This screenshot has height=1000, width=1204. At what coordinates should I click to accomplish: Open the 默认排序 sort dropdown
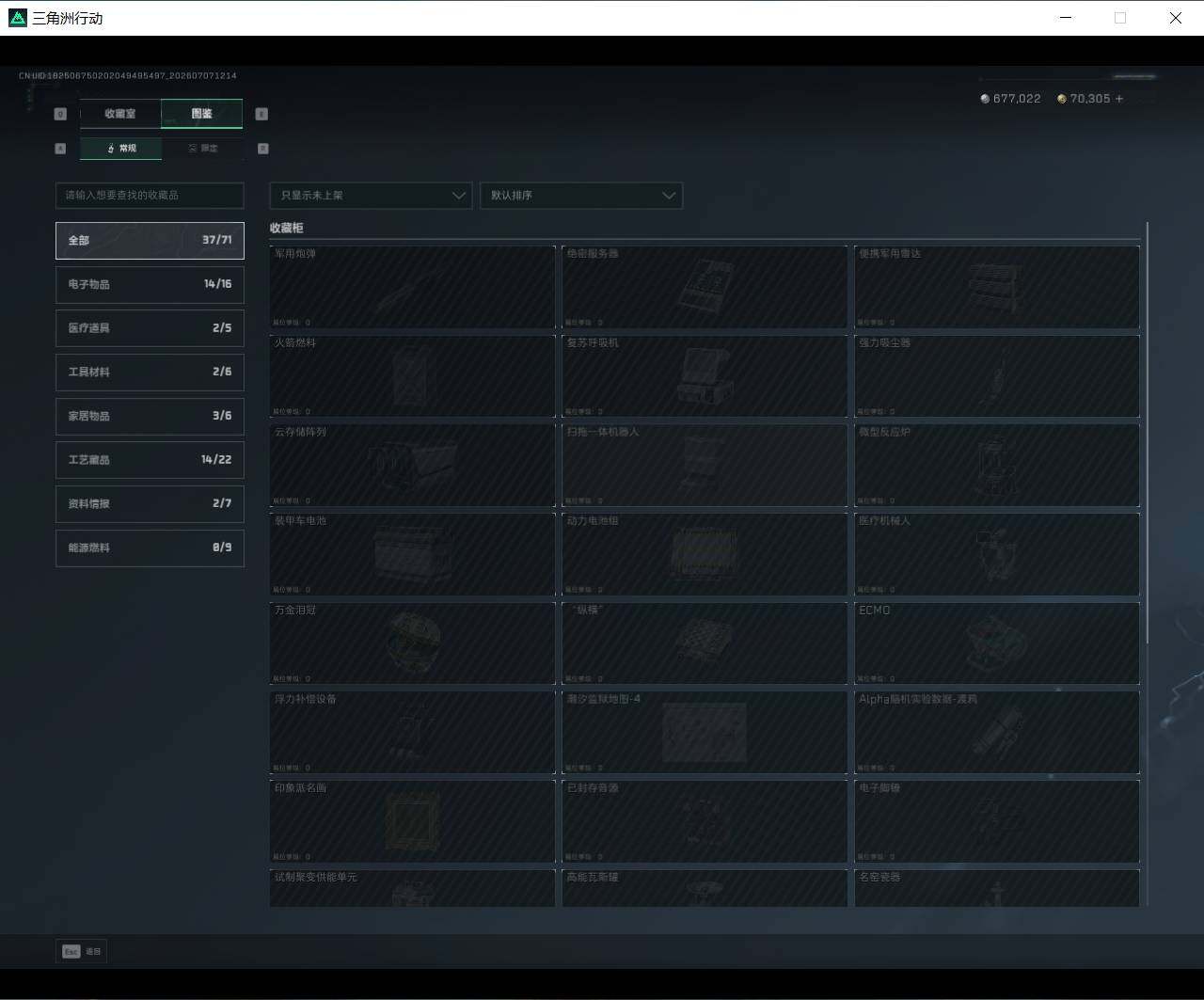pyautogui.click(x=581, y=196)
